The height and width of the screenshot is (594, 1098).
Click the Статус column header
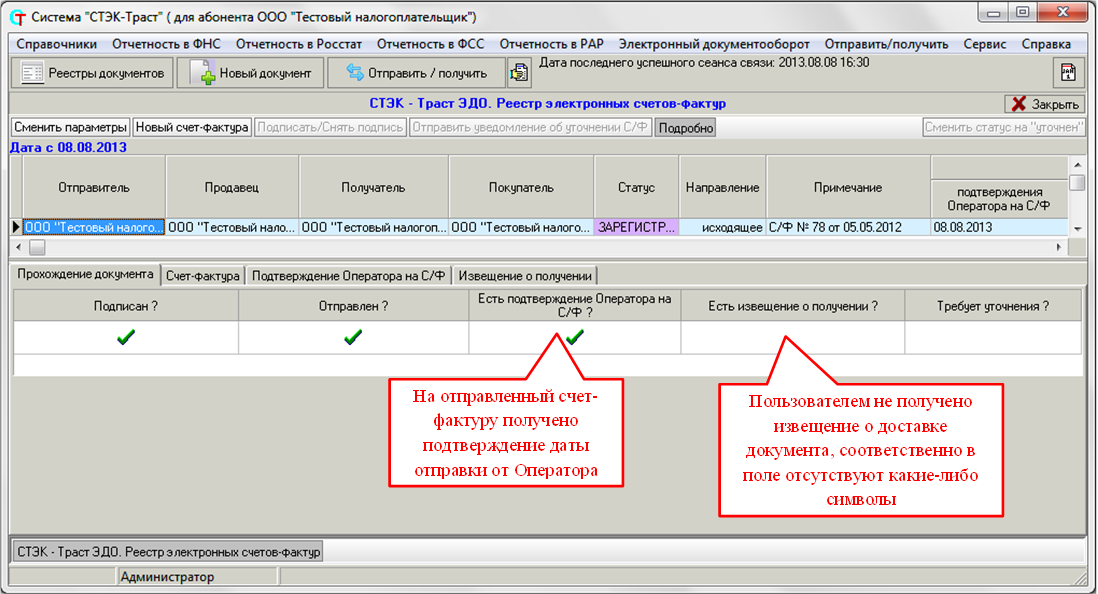pos(636,188)
